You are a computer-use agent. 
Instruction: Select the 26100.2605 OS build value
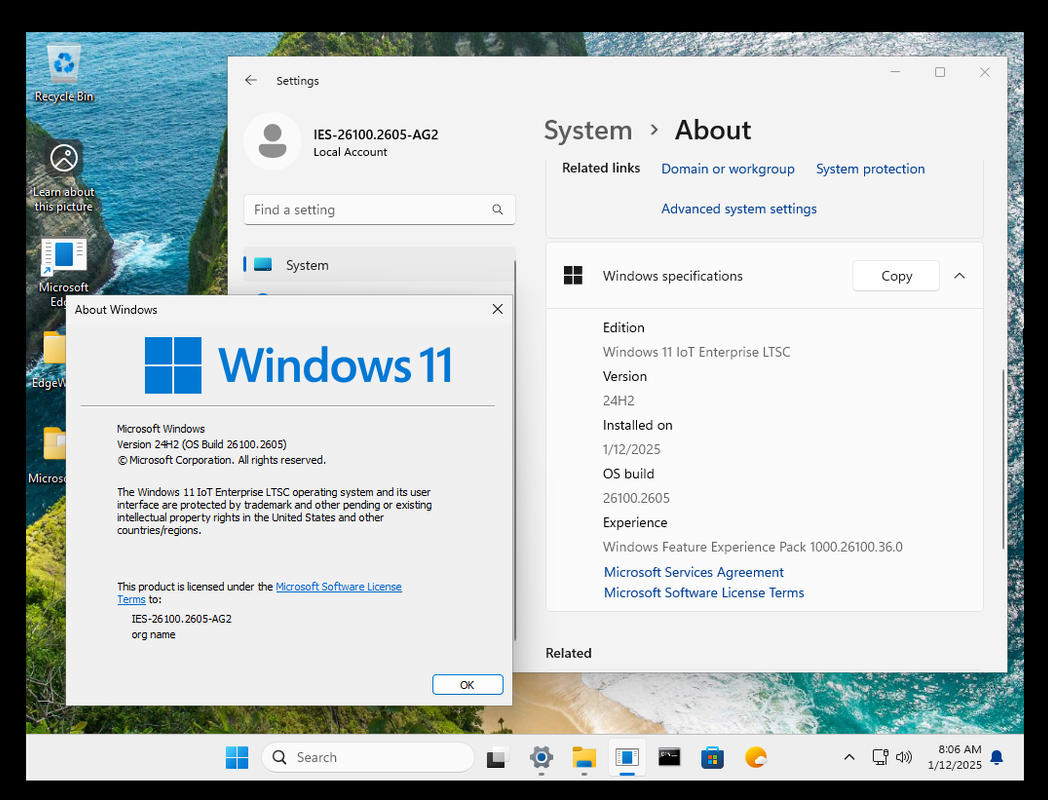point(636,498)
